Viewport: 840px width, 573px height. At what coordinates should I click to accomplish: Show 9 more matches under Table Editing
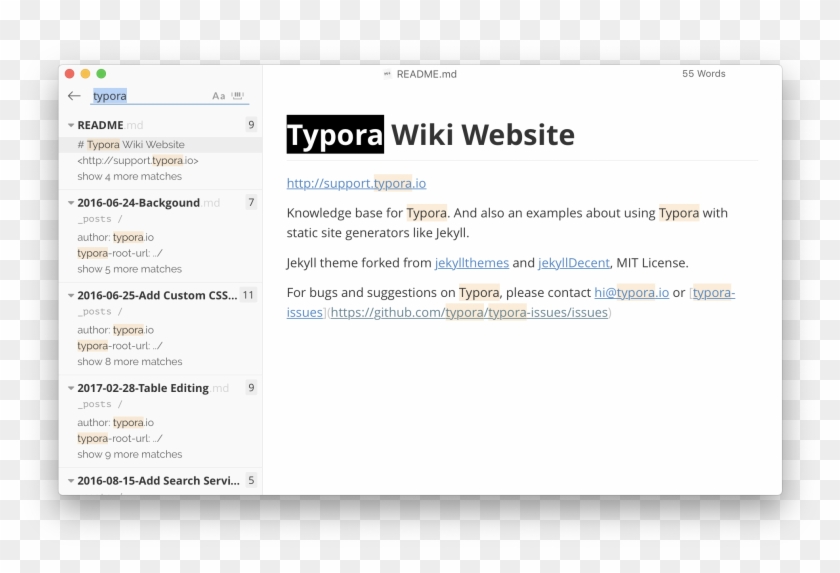(x=129, y=454)
